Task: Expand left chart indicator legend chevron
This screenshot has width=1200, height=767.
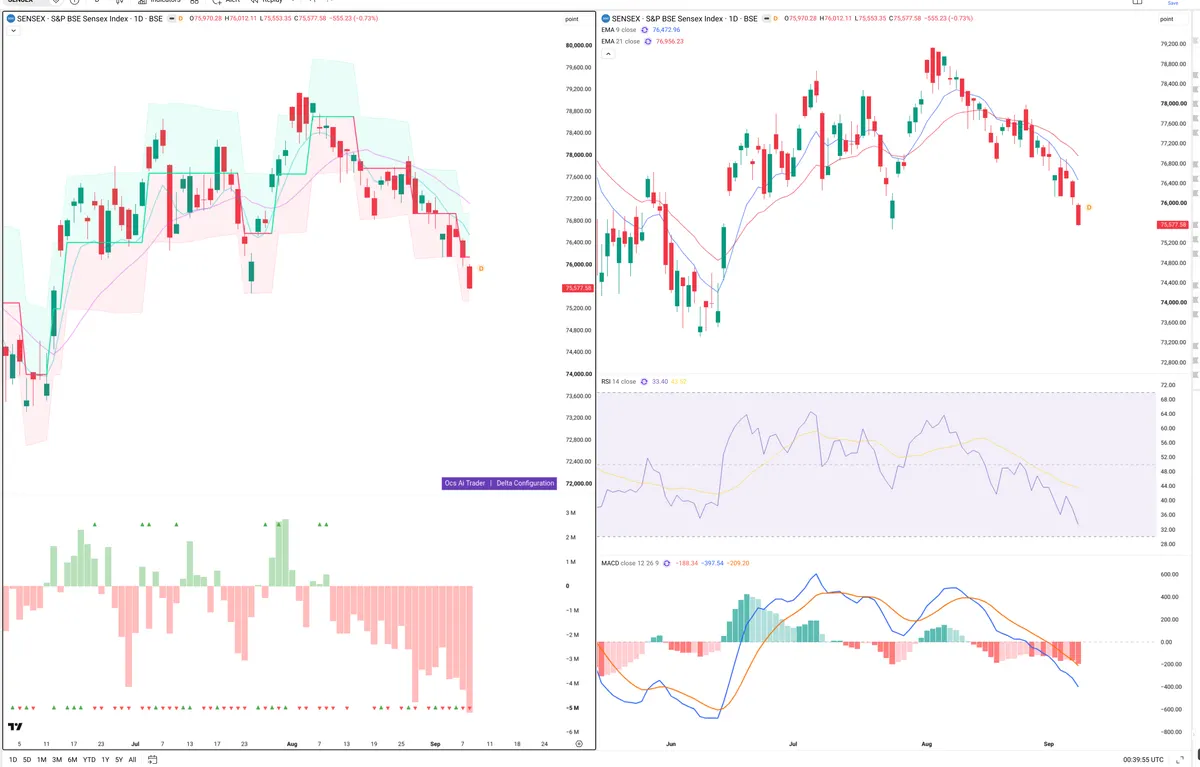Action: pyautogui.click(x=13, y=31)
